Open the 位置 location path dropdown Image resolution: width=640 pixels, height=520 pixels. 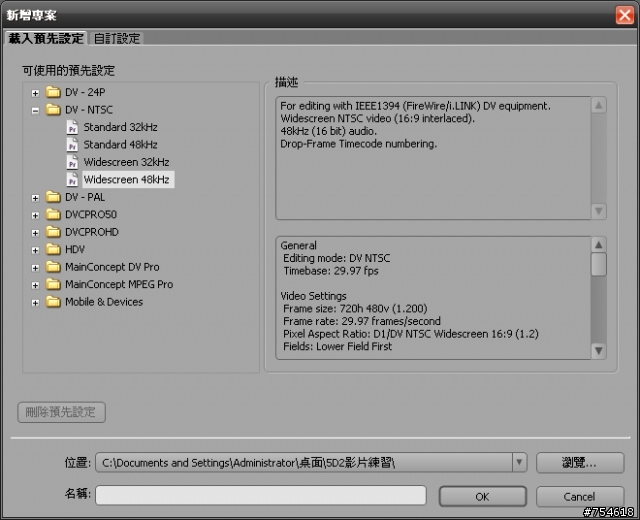[519, 462]
